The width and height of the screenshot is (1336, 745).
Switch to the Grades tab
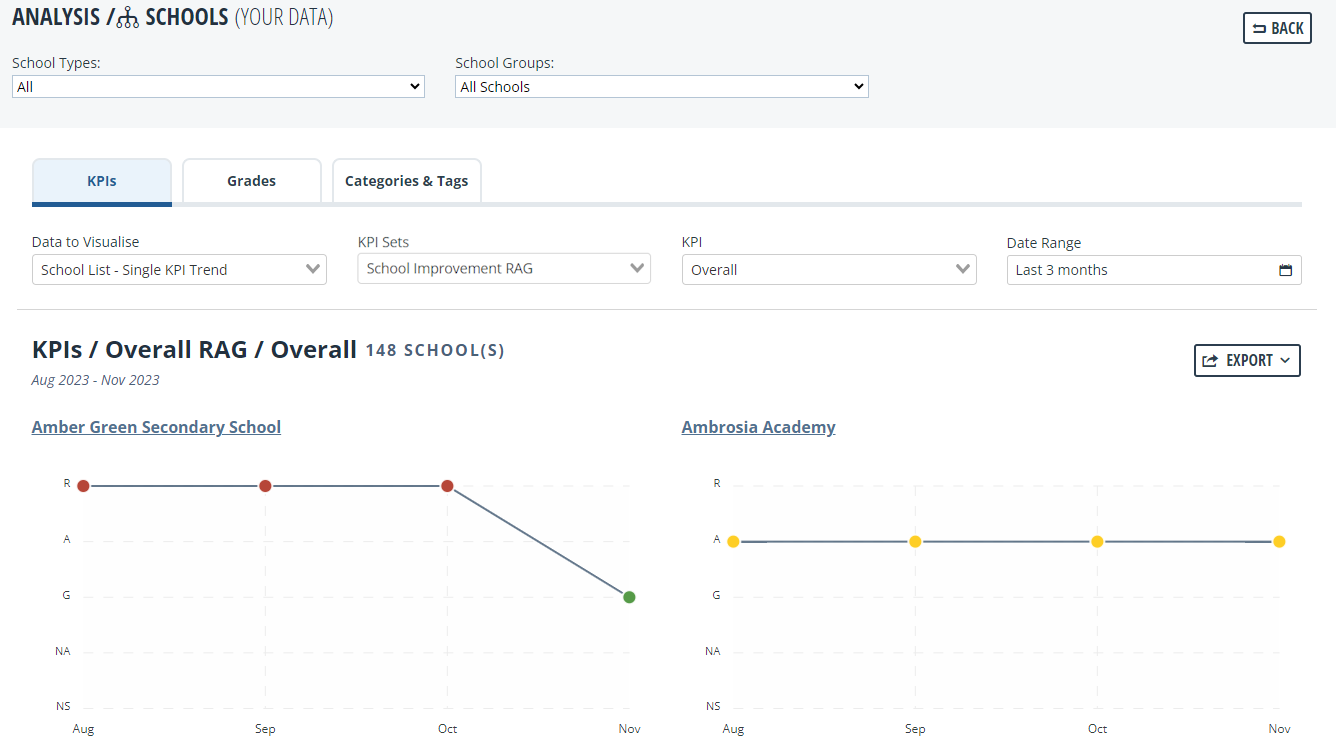[x=251, y=181]
